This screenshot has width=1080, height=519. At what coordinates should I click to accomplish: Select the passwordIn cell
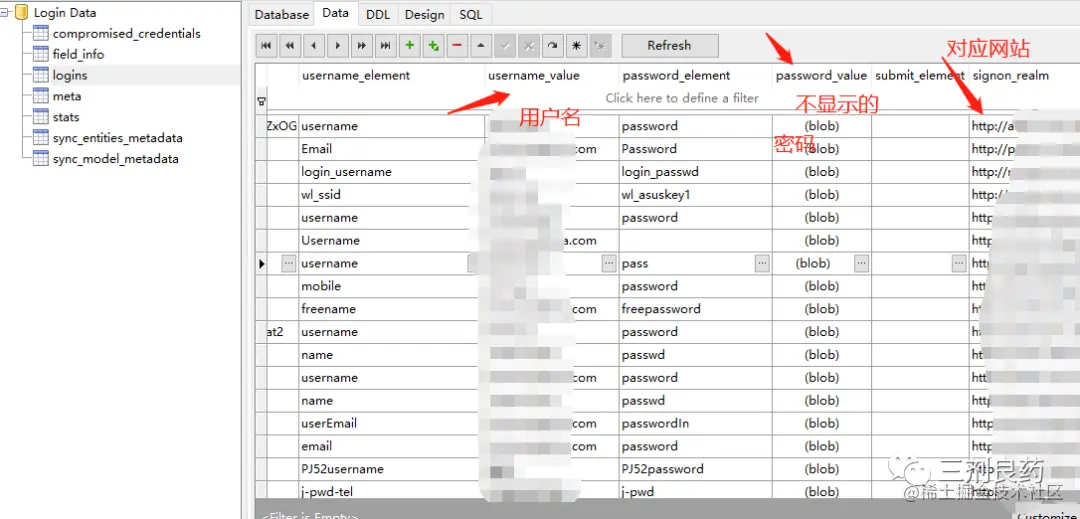coord(696,423)
